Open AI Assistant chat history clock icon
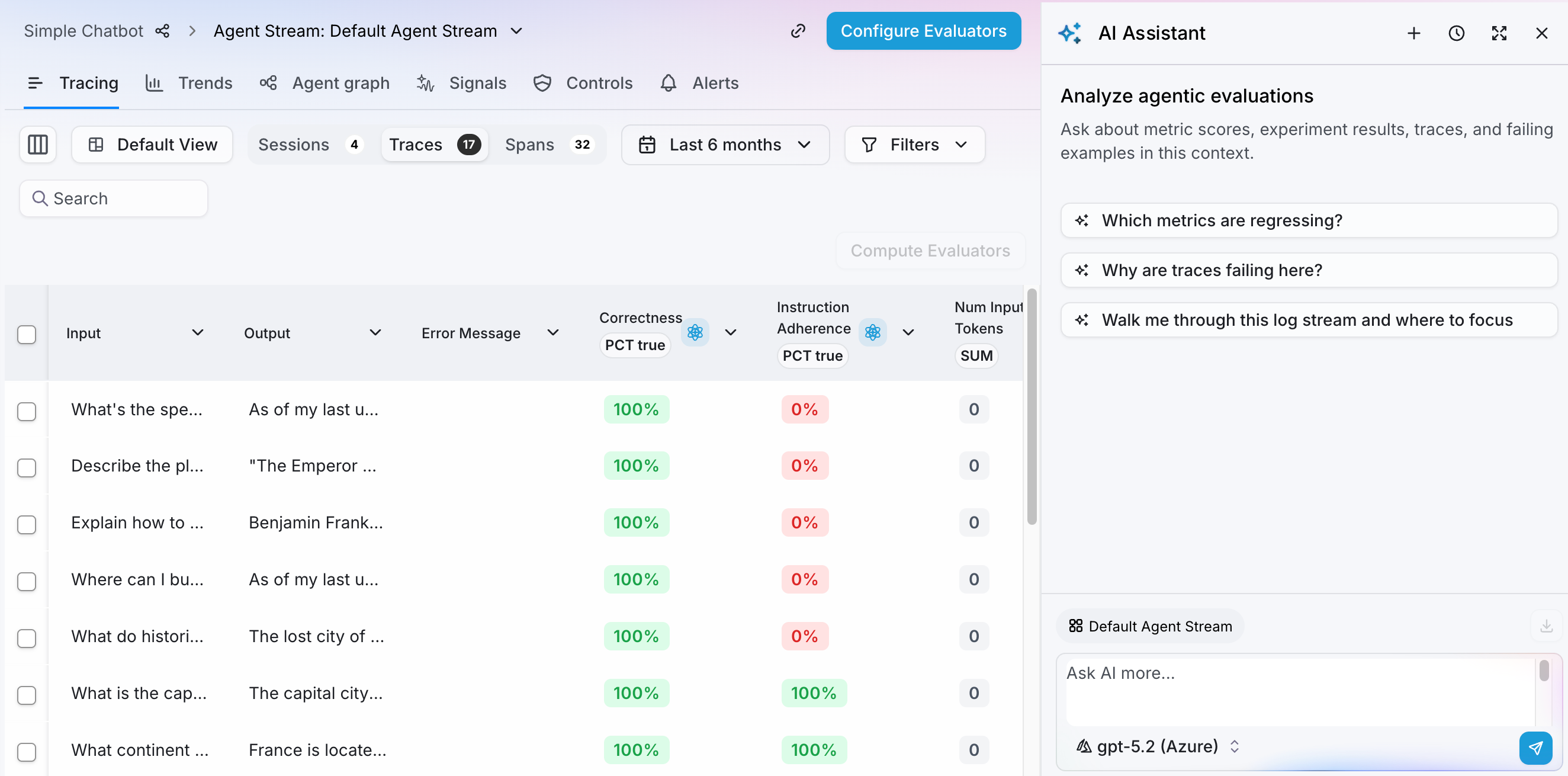The image size is (1568, 776). click(x=1456, y=33)
